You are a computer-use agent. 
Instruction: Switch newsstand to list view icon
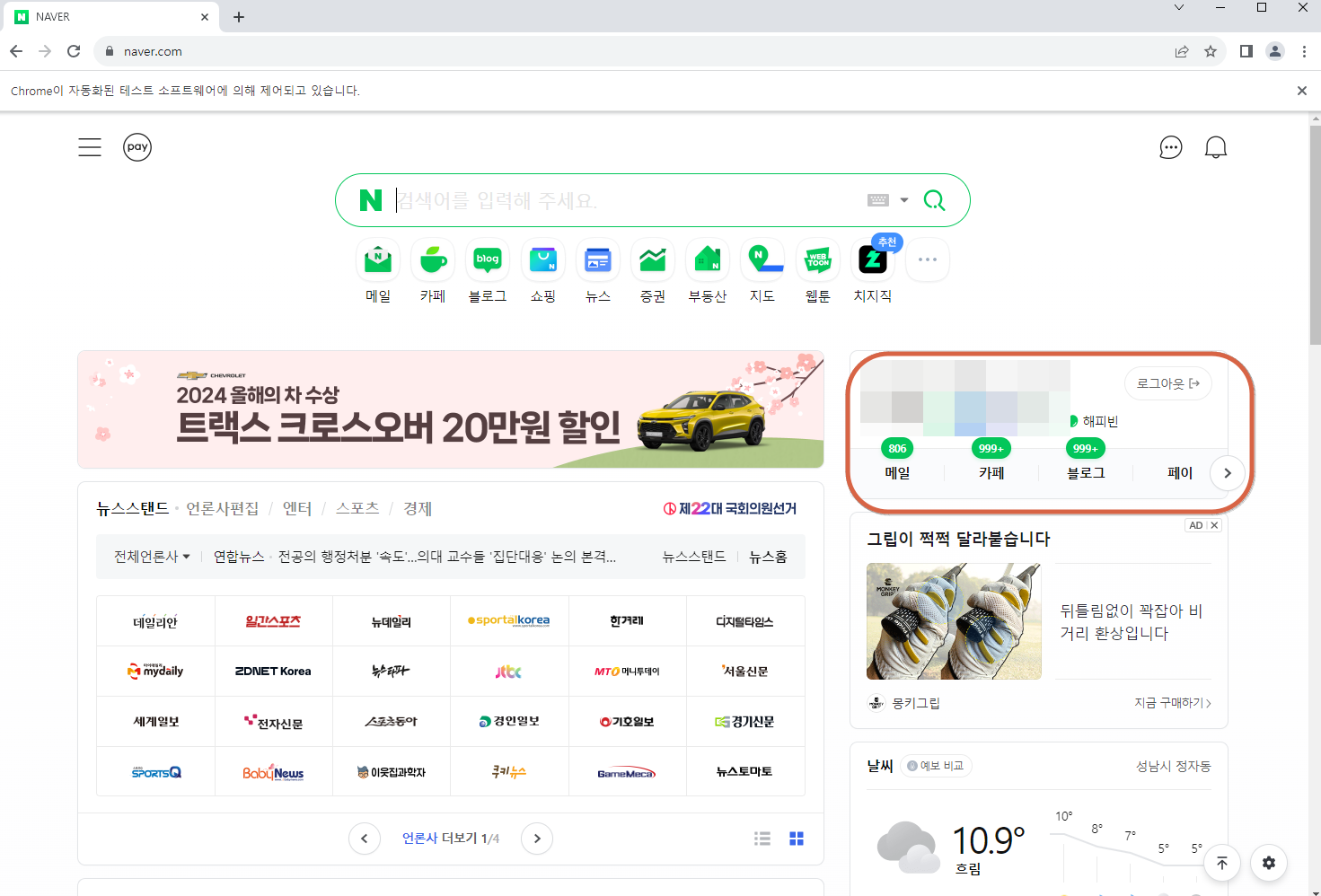(762, 839)
